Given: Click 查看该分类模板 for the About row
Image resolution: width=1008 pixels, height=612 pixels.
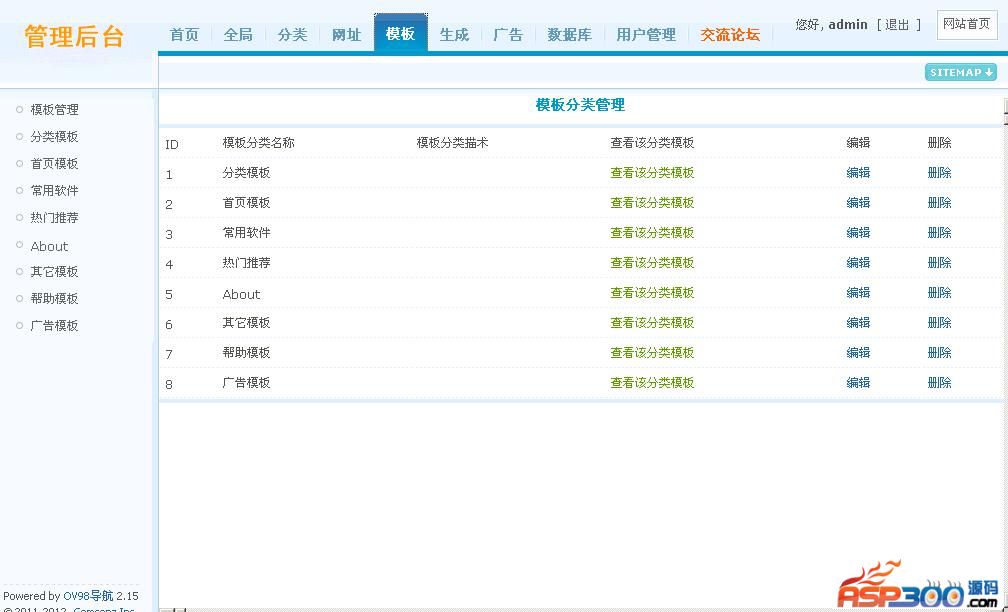Looking at the screenshot, I should [652, 293].
